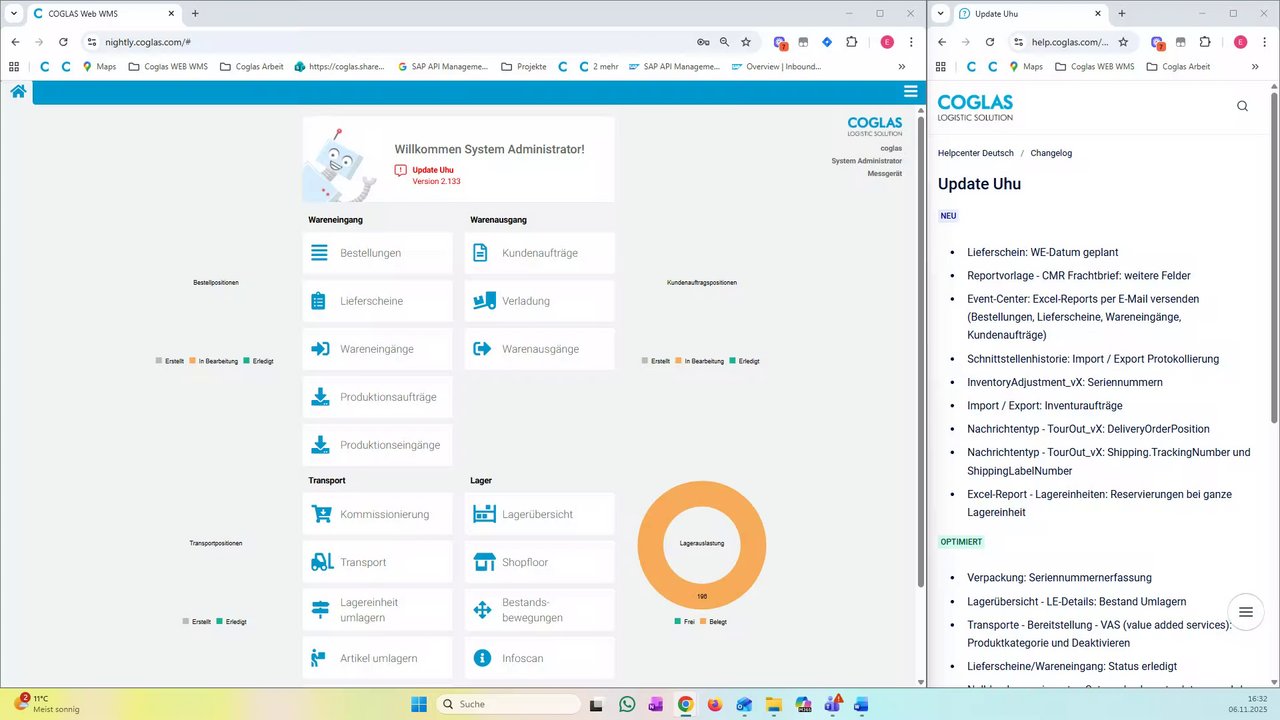Open the Warenausgänge tile

540,349
